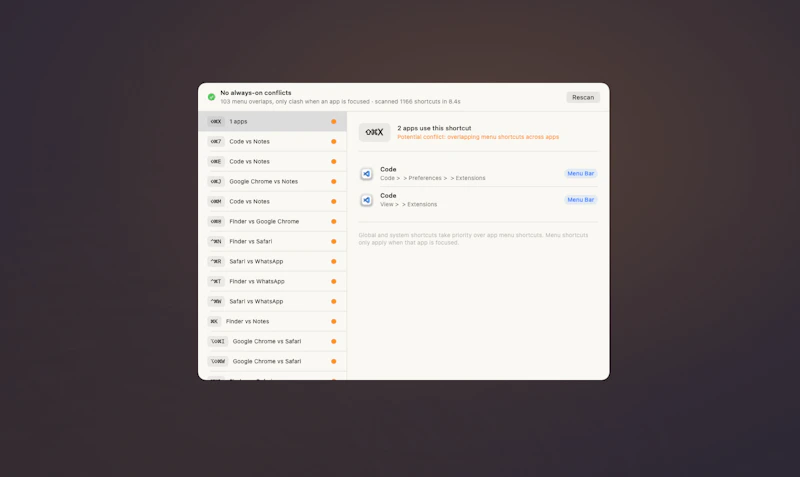Click orange dot on Finder vs Google Chrome row
This screenshot has width=800, height=477.
tap(334, 221)
